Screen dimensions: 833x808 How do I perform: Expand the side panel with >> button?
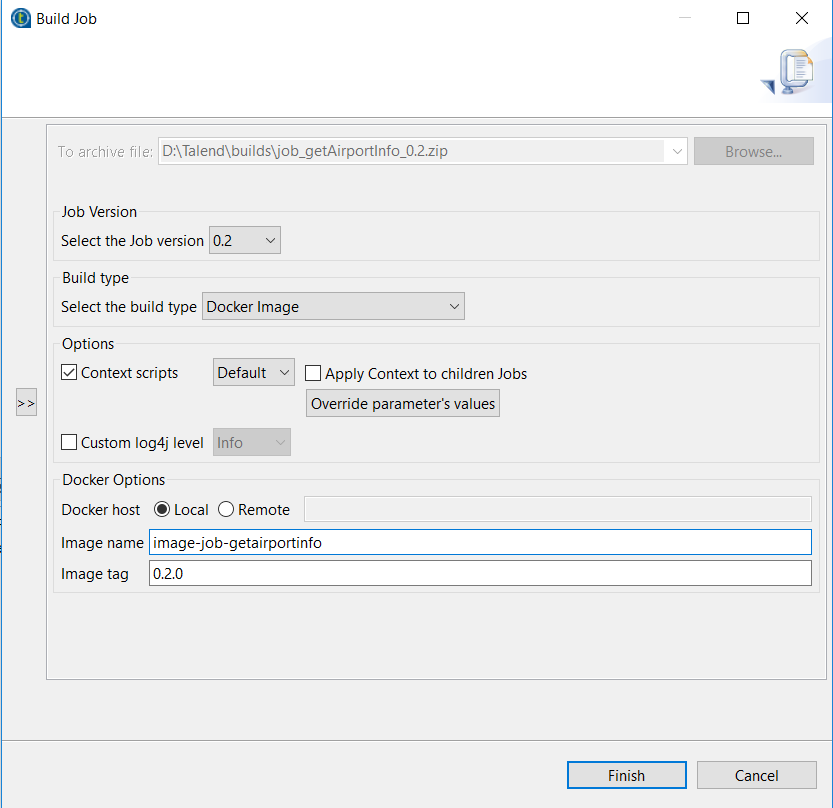(26, 404)
